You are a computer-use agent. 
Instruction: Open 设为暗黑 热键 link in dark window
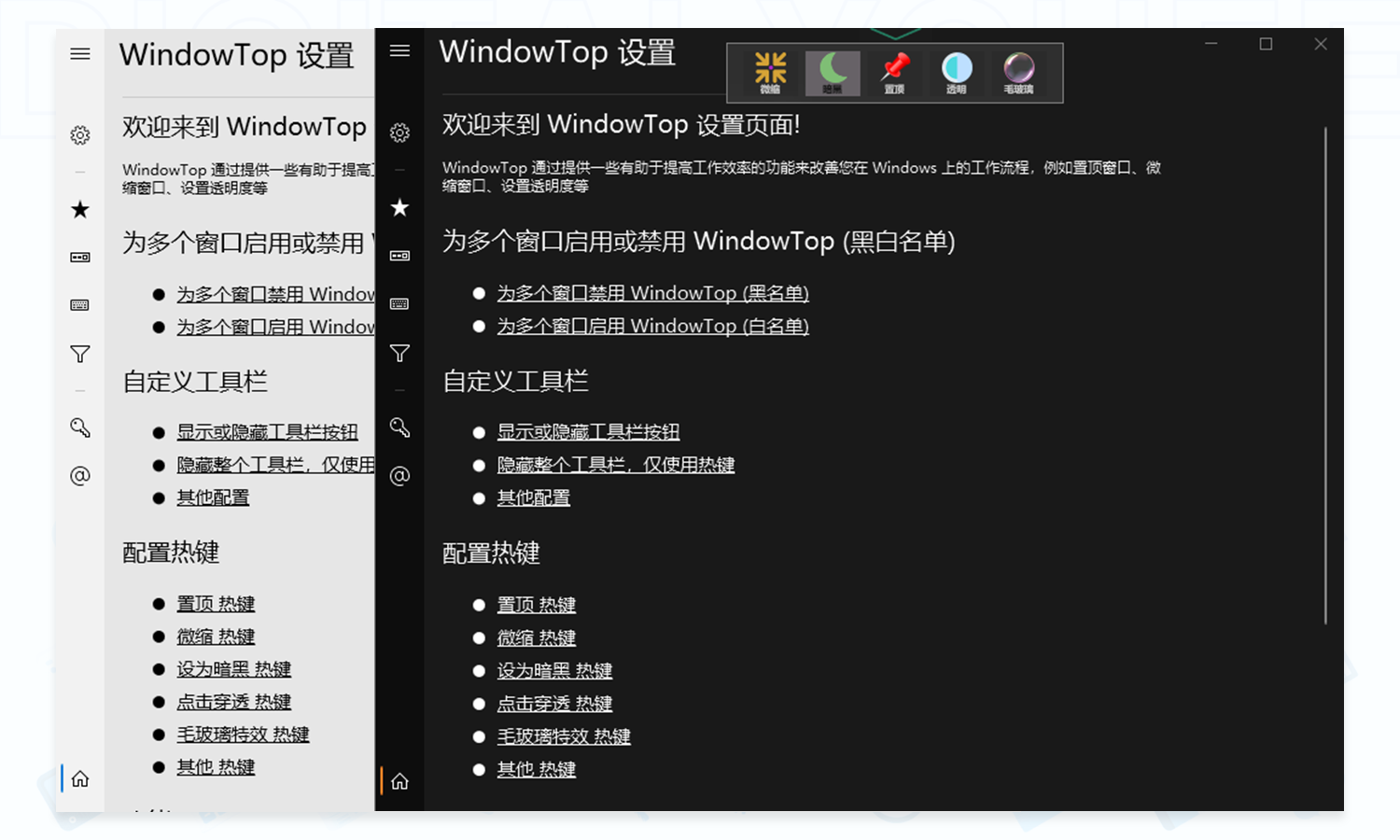click(x=554, y=670)
